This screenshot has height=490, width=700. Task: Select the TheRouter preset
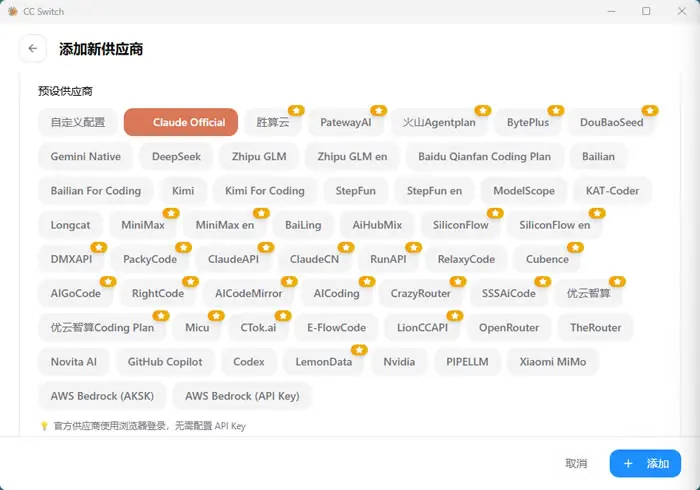point(596,328)
